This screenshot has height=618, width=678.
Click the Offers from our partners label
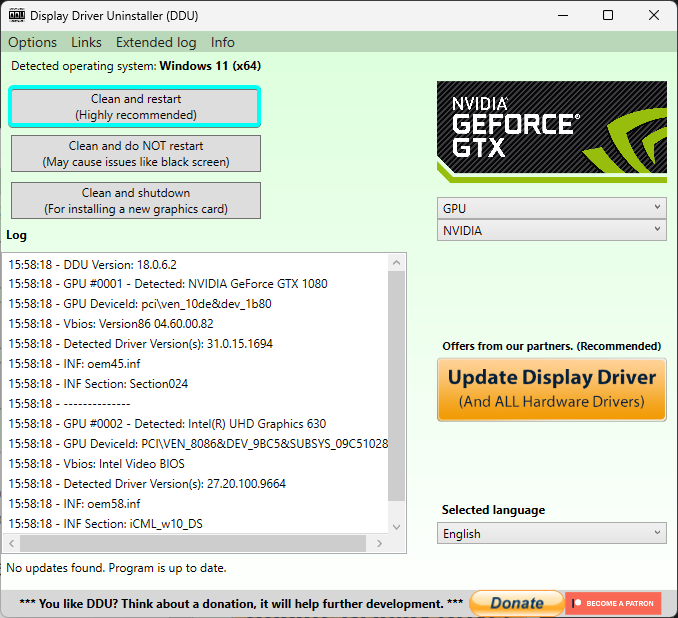552,346
